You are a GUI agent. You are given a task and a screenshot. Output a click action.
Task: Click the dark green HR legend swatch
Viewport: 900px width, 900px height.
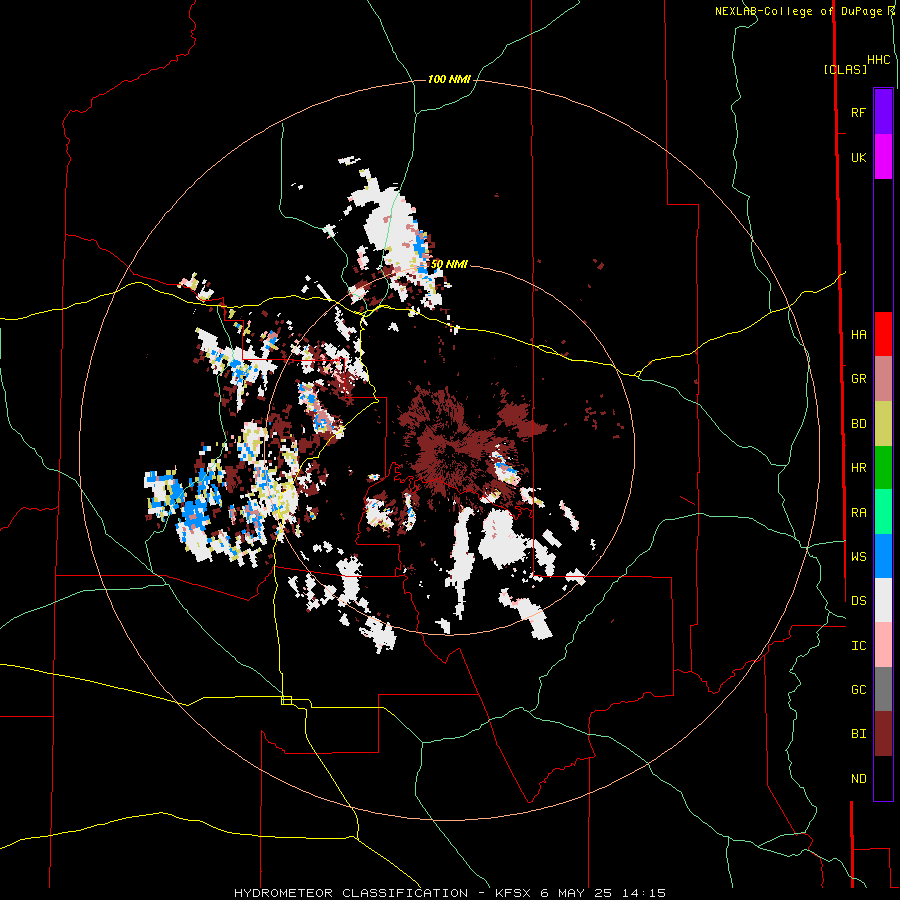click(883, 467)
